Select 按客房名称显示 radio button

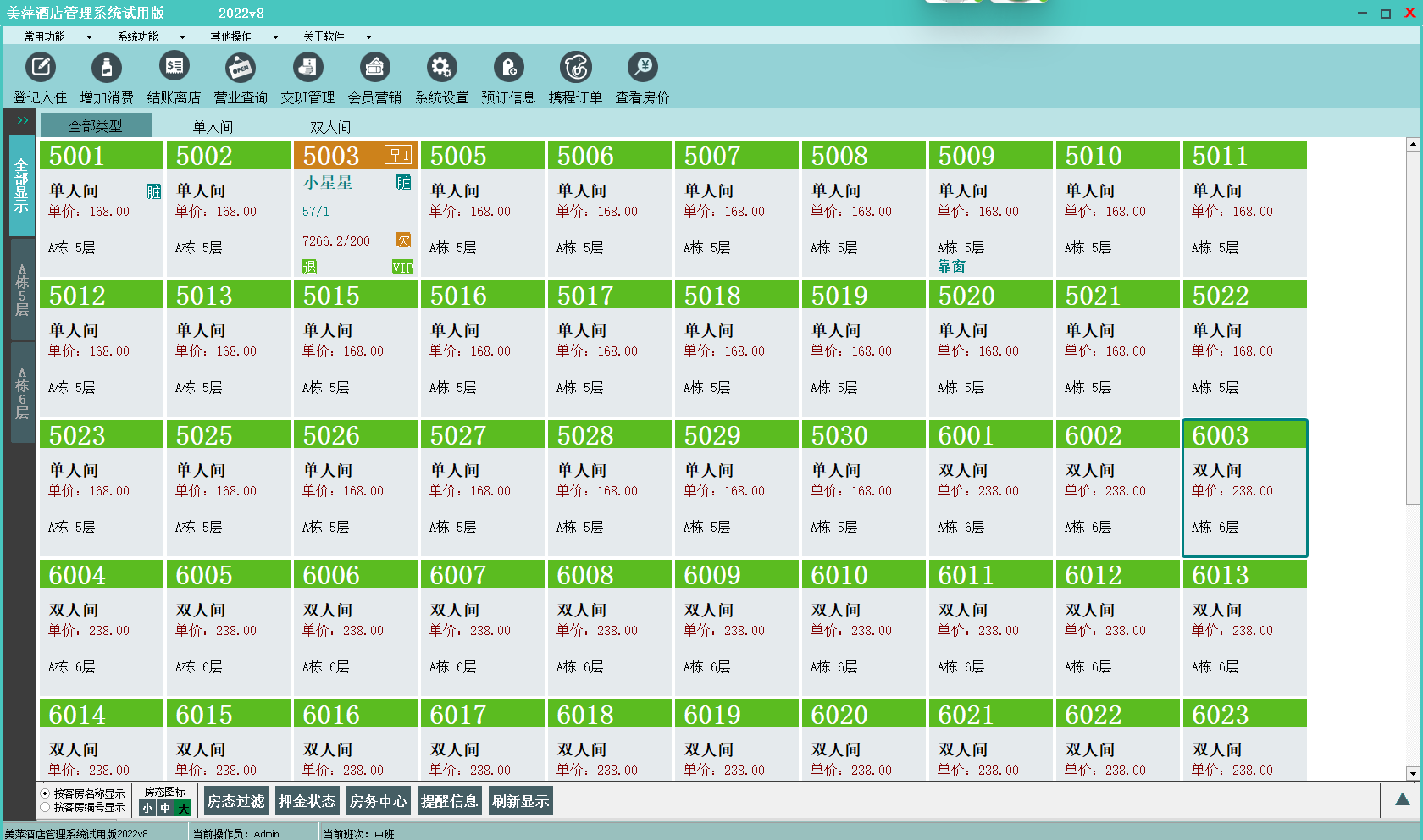click(46, 793)
